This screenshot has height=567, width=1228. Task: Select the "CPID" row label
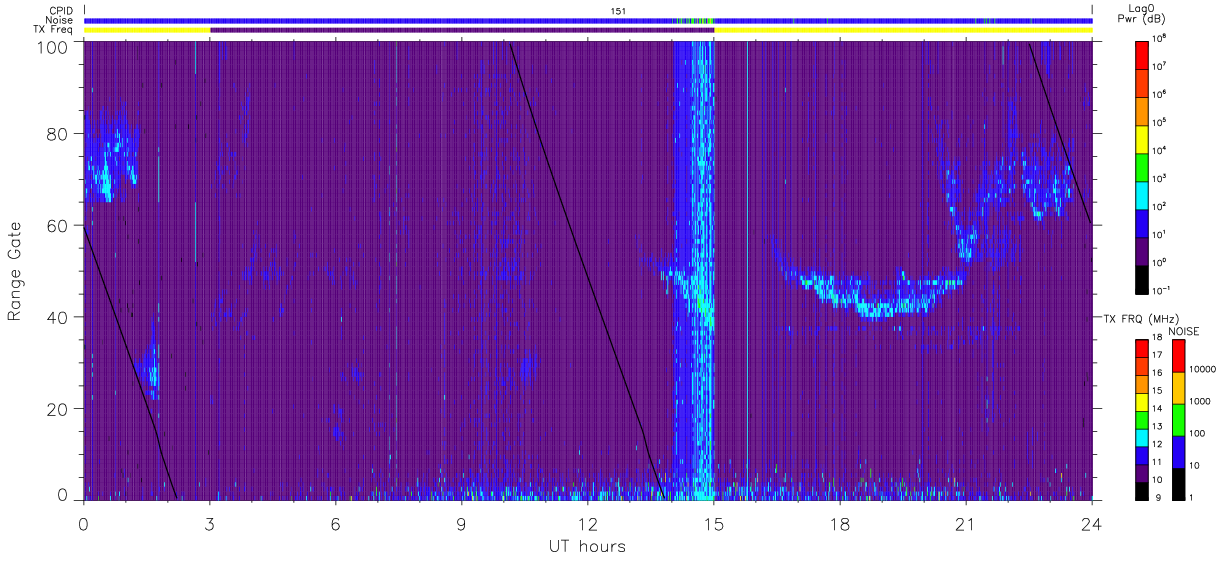59,10
